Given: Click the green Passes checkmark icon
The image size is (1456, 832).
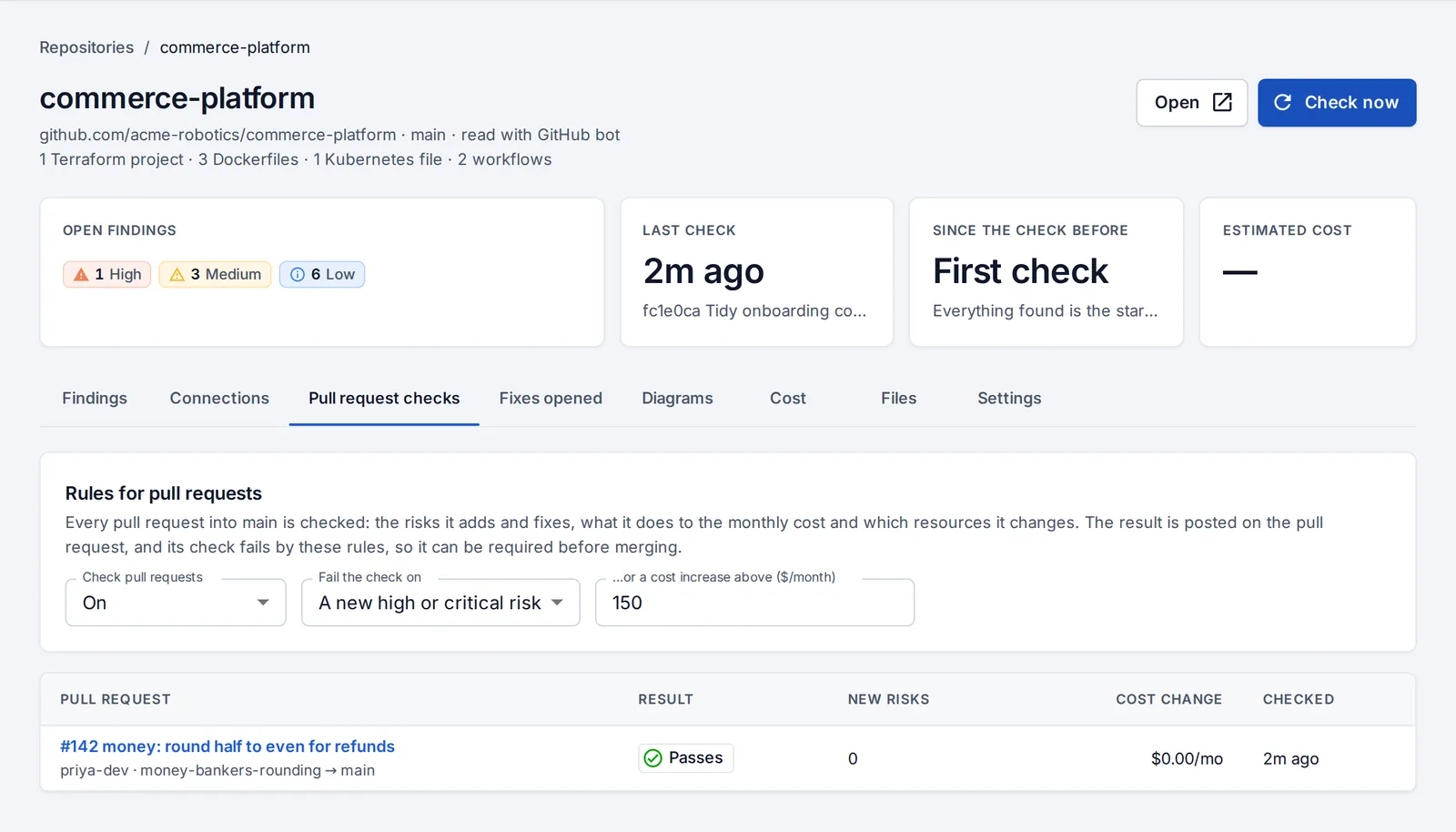Looking at the screenshot, I should [x=652, y=757].
